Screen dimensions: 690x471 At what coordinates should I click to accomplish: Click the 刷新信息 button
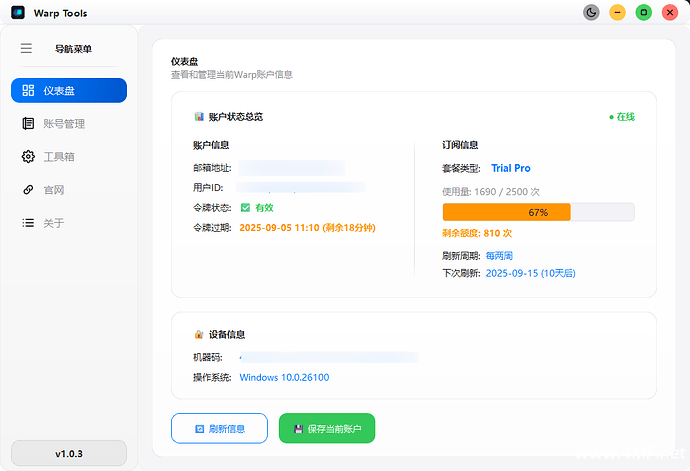(x=219, y=428)
